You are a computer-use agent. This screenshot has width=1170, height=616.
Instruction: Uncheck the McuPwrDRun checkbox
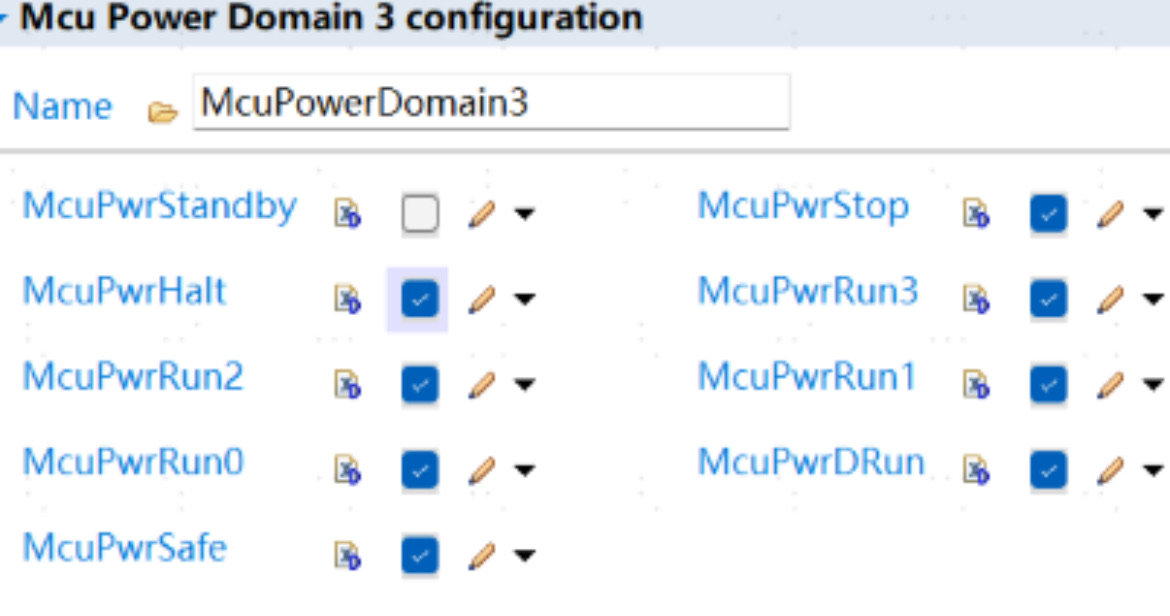click(x=1048, y=471)
